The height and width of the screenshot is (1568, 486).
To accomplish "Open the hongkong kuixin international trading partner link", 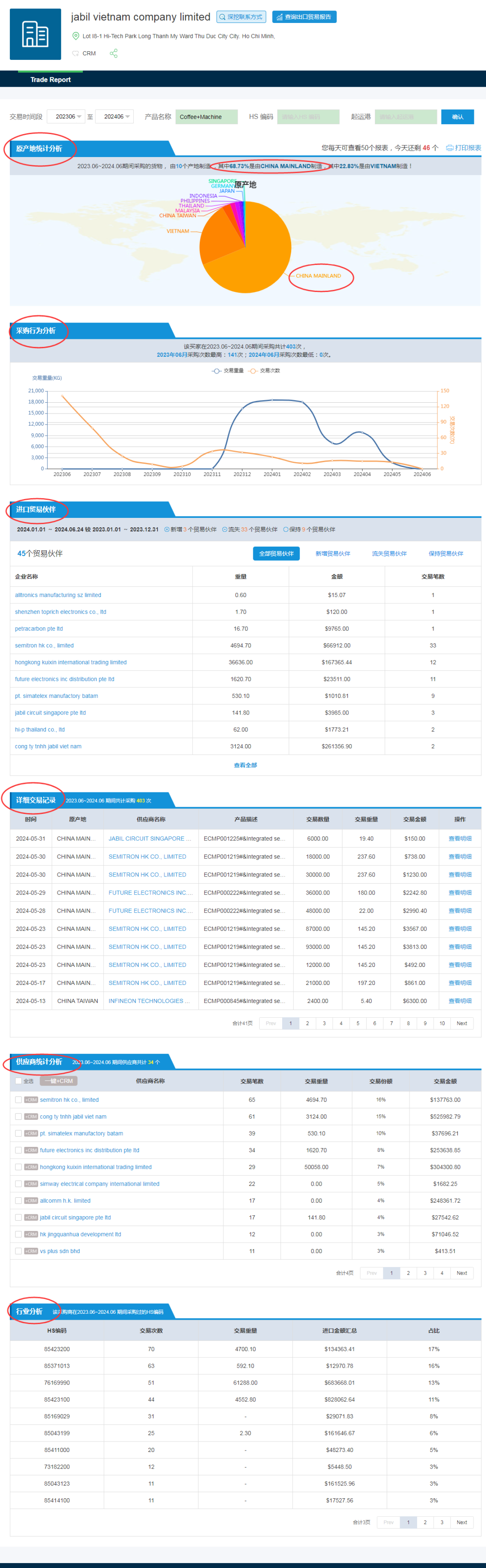I will click(x=71, y=662).
